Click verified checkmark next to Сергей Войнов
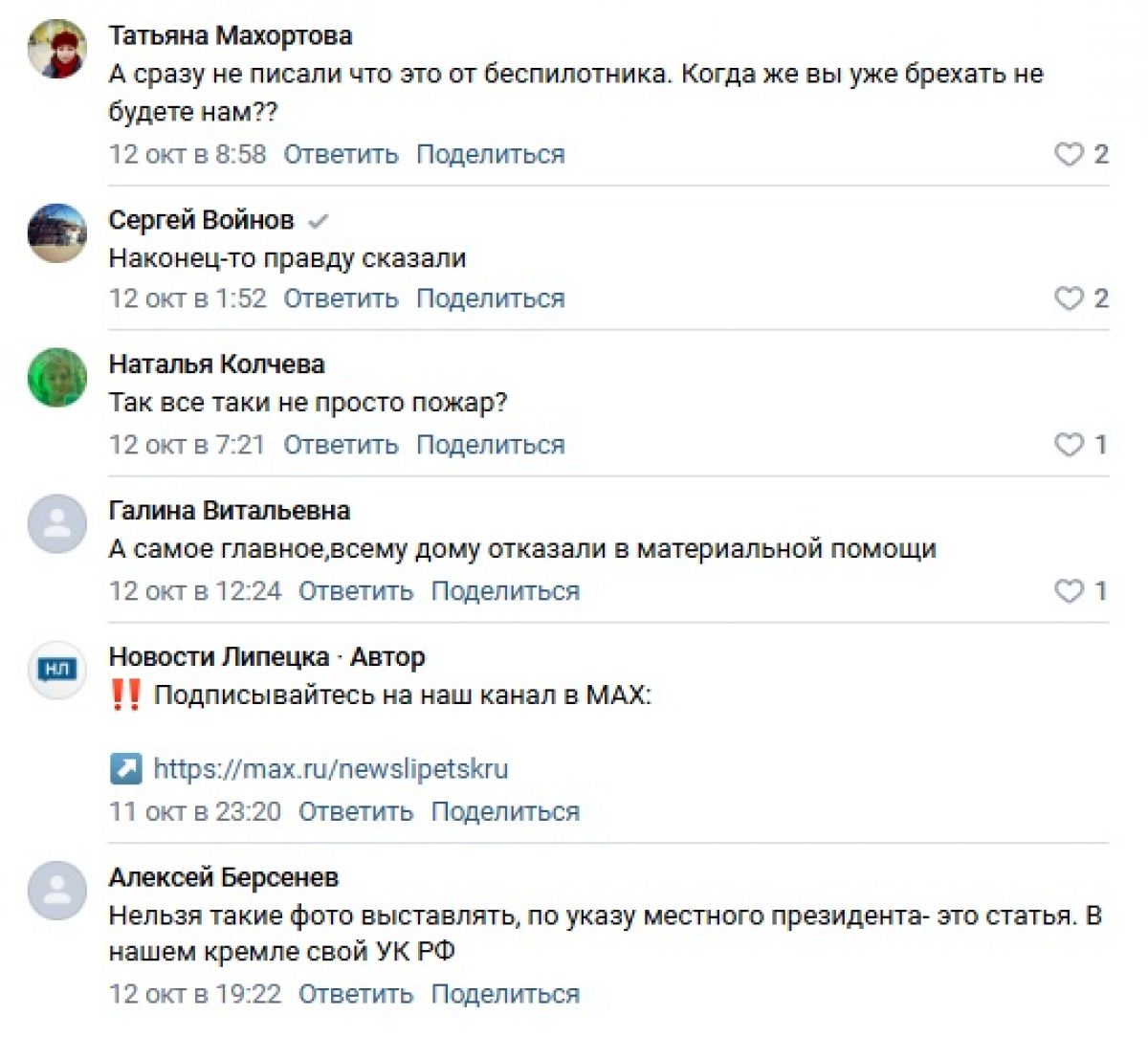The width and height of the screenshot is (1148, 1037). [x=319, y=221]
